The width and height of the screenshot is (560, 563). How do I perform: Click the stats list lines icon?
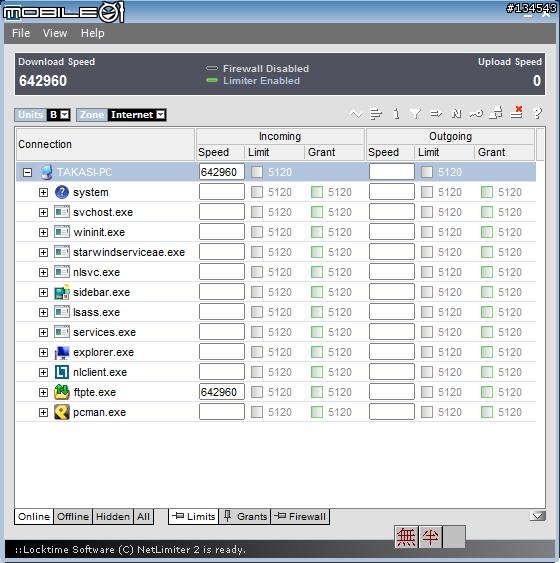pos(376,114)
